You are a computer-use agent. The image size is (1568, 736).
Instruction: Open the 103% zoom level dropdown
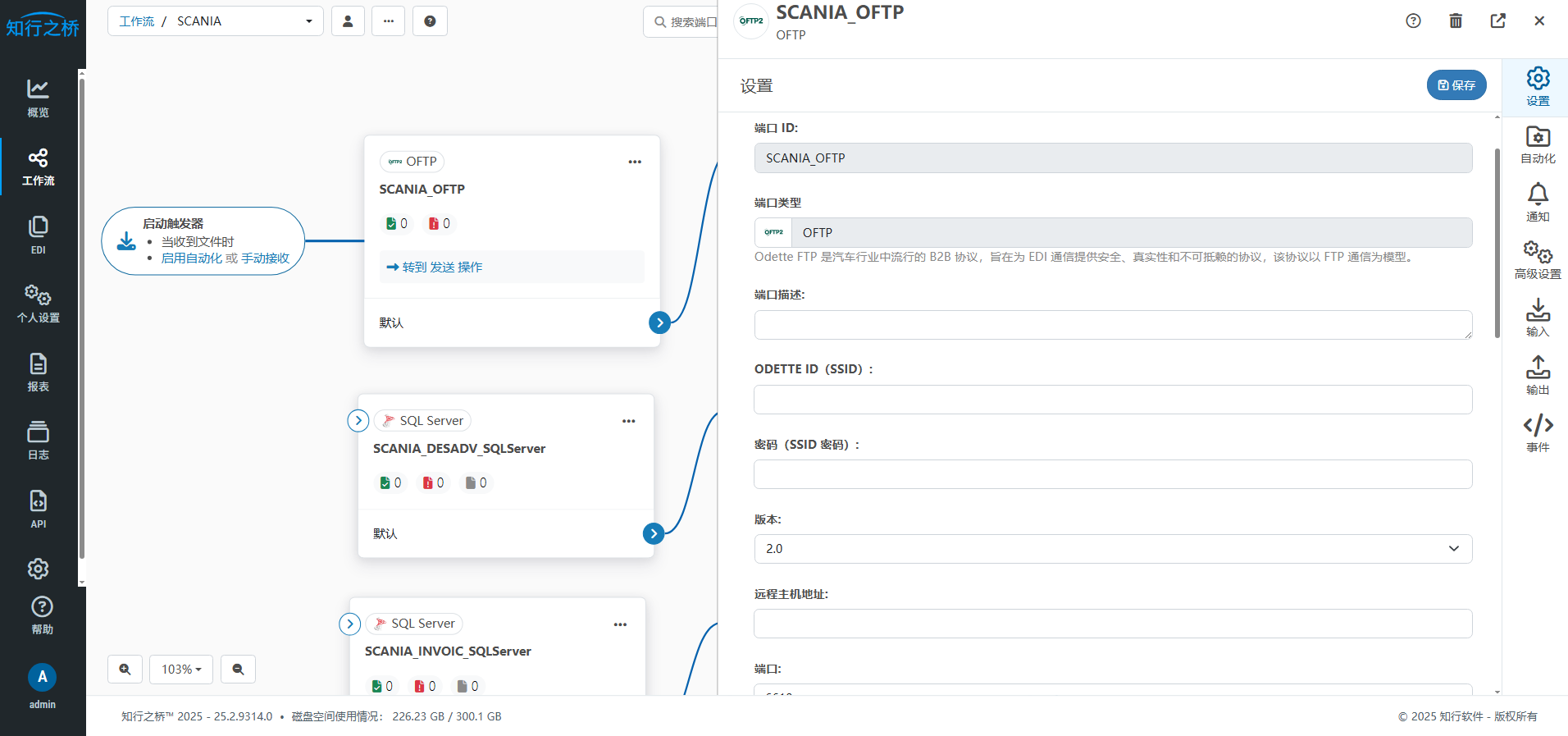point(181,670)
